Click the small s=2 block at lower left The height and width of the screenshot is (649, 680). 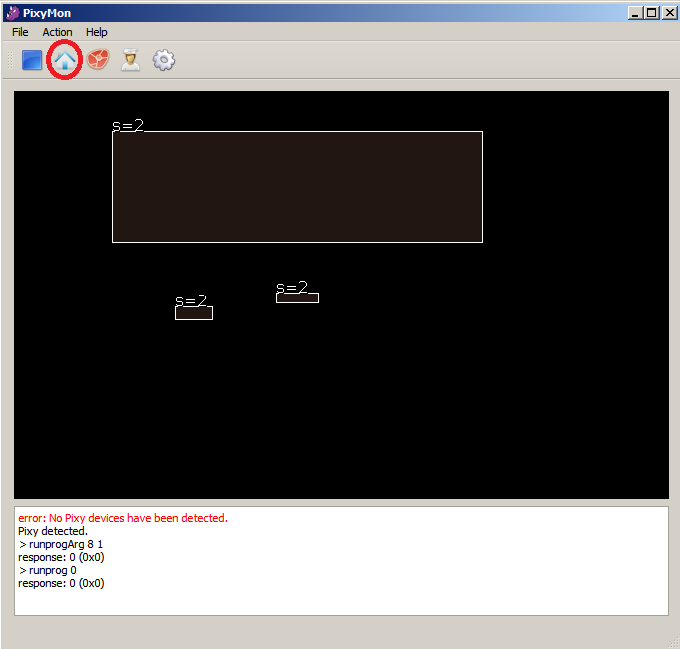click(x=194, y=313)
